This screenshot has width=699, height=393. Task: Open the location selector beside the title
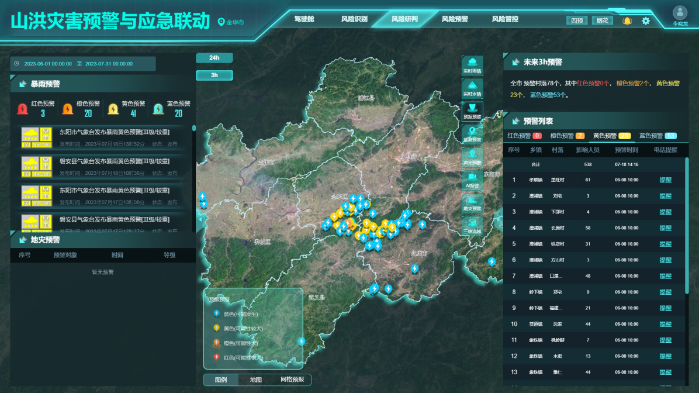click(x=231, y=22)
